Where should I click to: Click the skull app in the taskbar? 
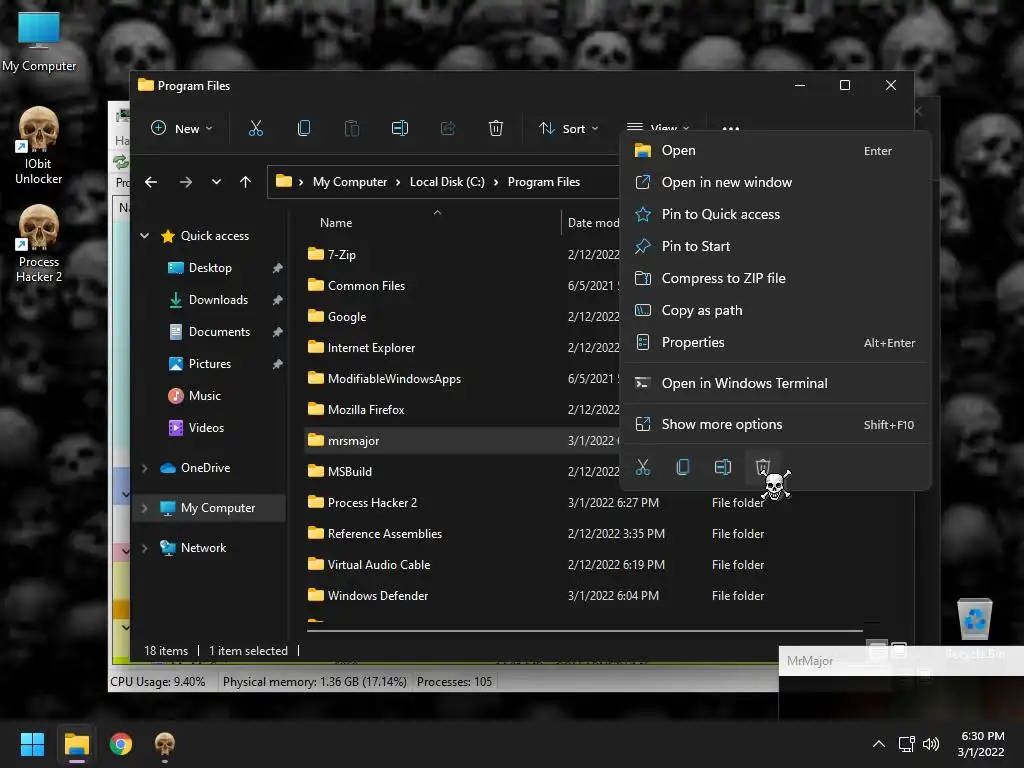pyautogui.click(x=165, y=744)
